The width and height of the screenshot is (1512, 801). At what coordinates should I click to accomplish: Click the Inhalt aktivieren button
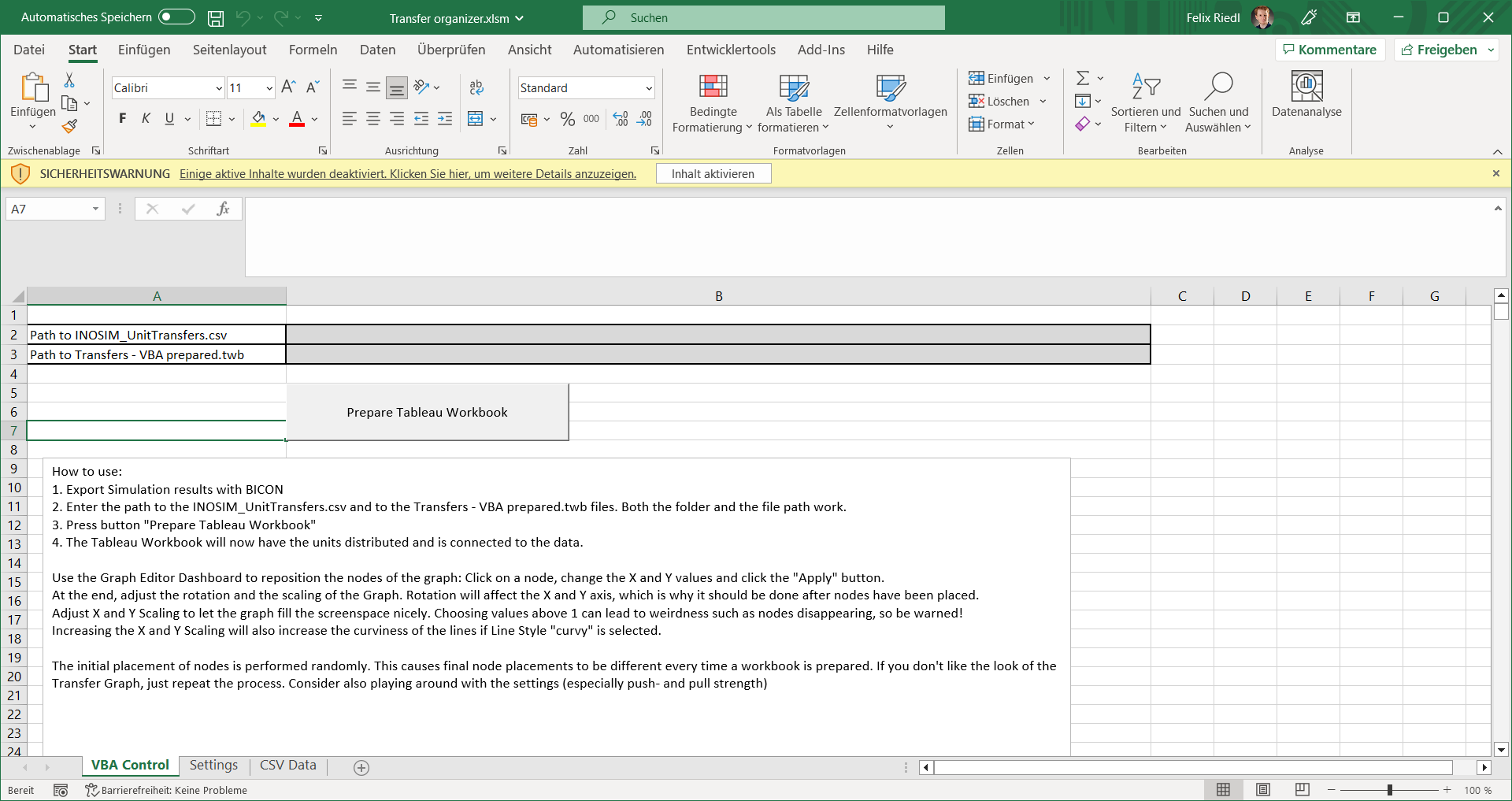pos(713,174)
